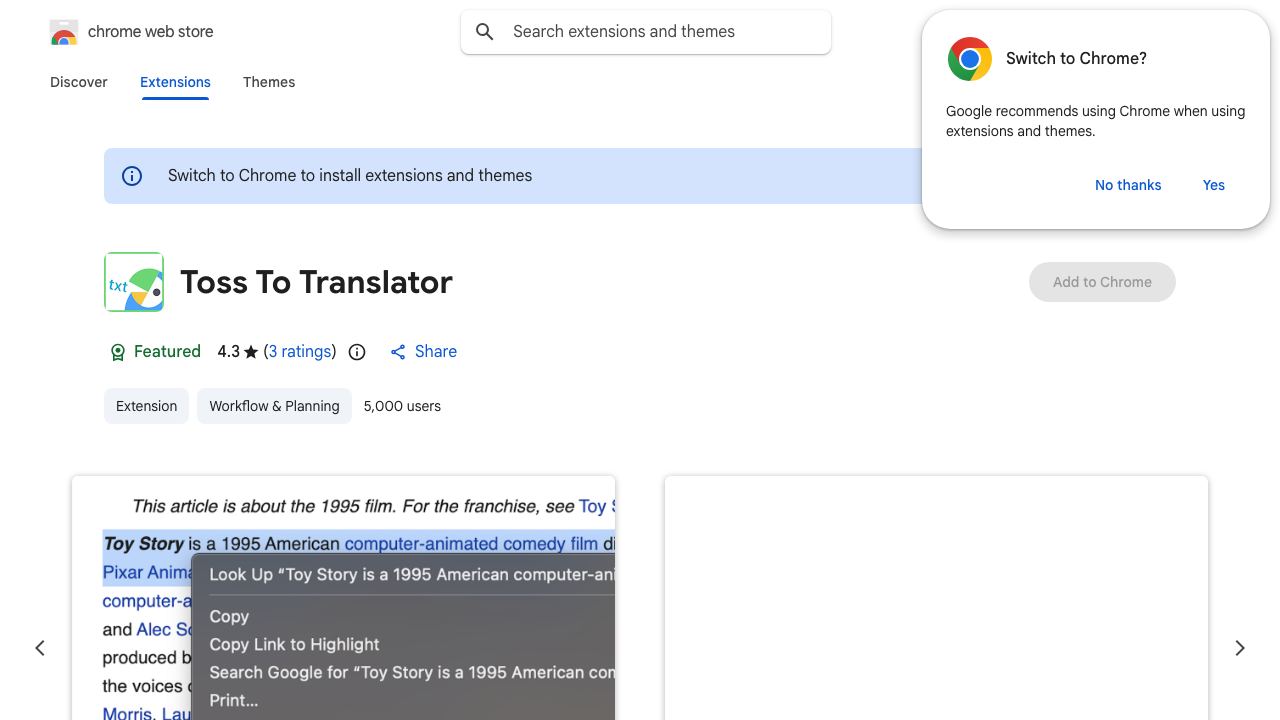The height and width of the screenshot is (720, 1280).
Task: Click the 5,000 users text
Action: click(x=402, y=406)
